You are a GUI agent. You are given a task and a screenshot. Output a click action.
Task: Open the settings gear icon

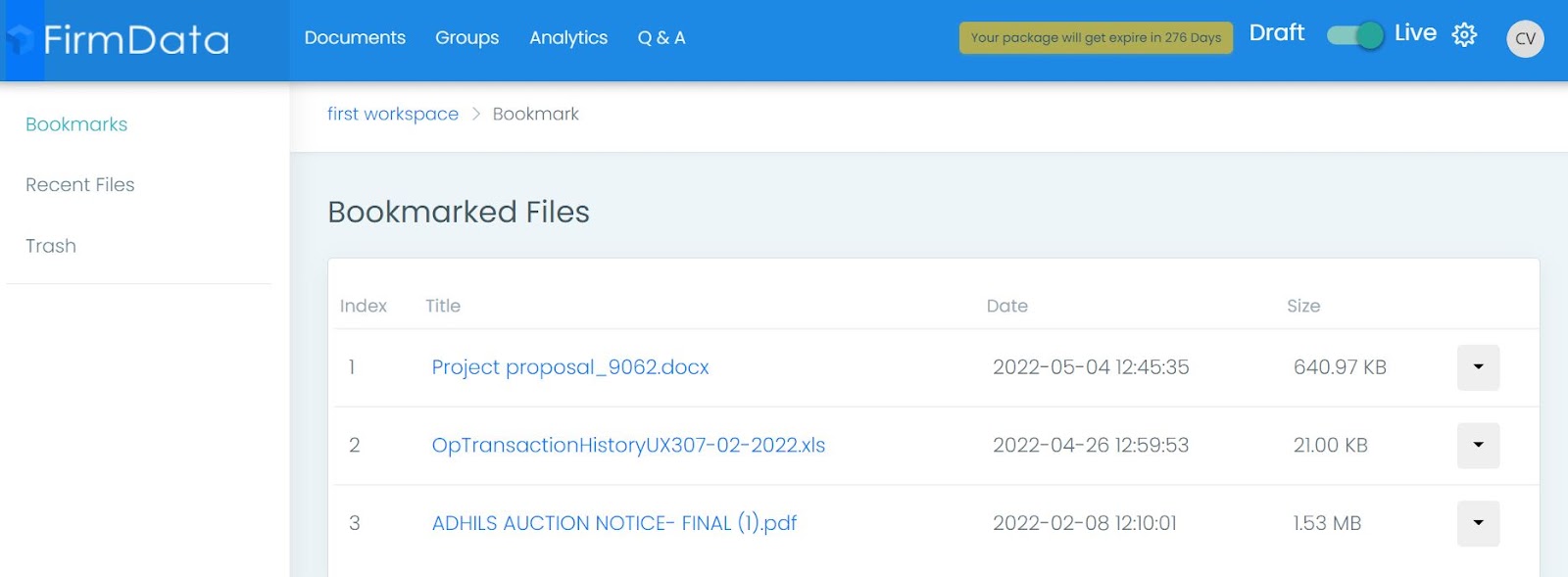1464,35
